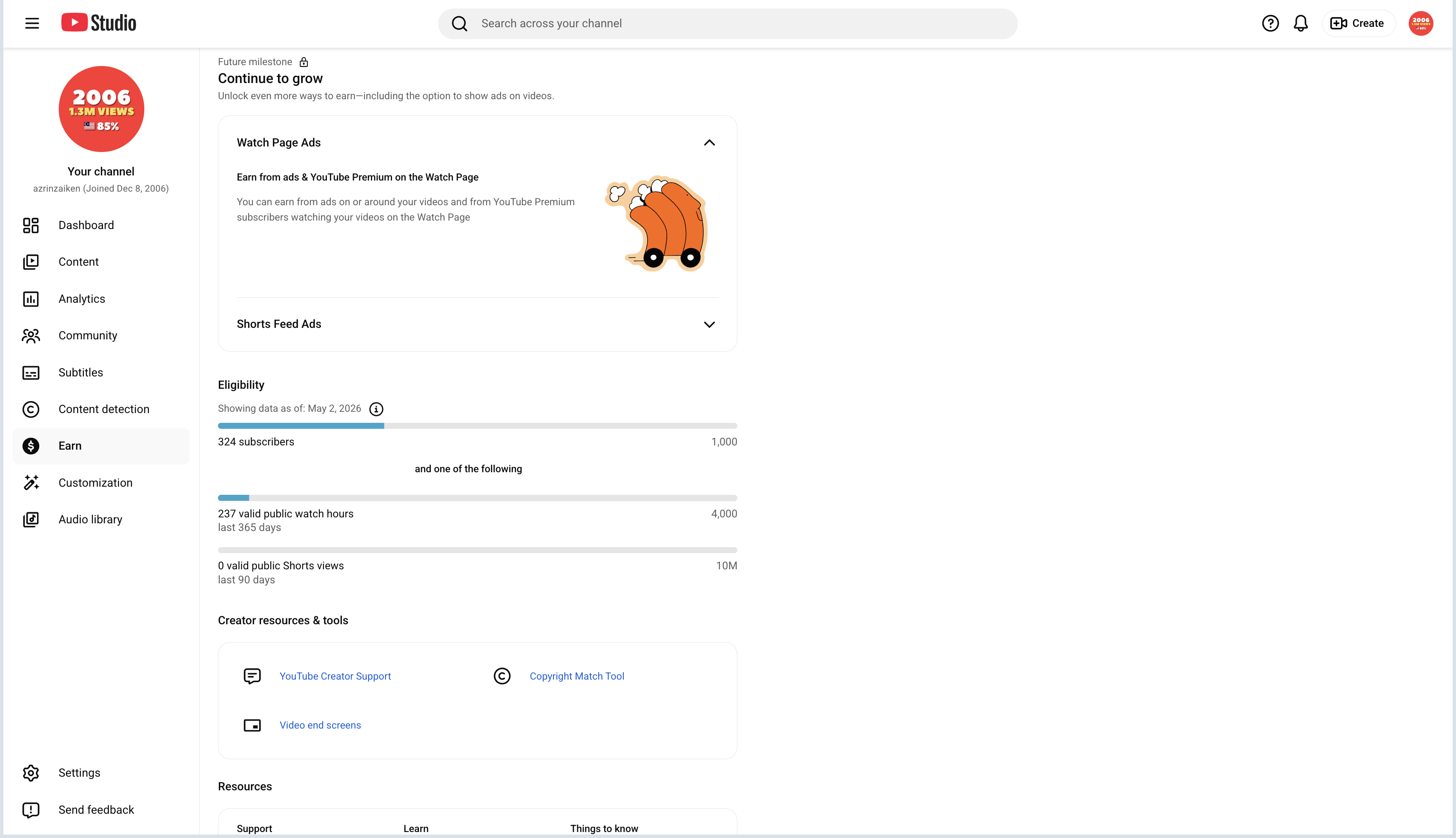Click the Customization magic wand icon
This screenshot has height=838, width=1456.
[31, 482]
